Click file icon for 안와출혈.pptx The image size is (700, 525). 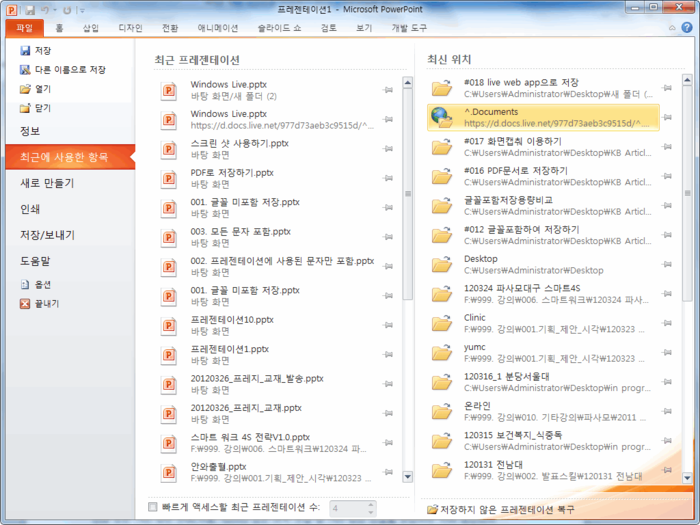tap(169, 473)
